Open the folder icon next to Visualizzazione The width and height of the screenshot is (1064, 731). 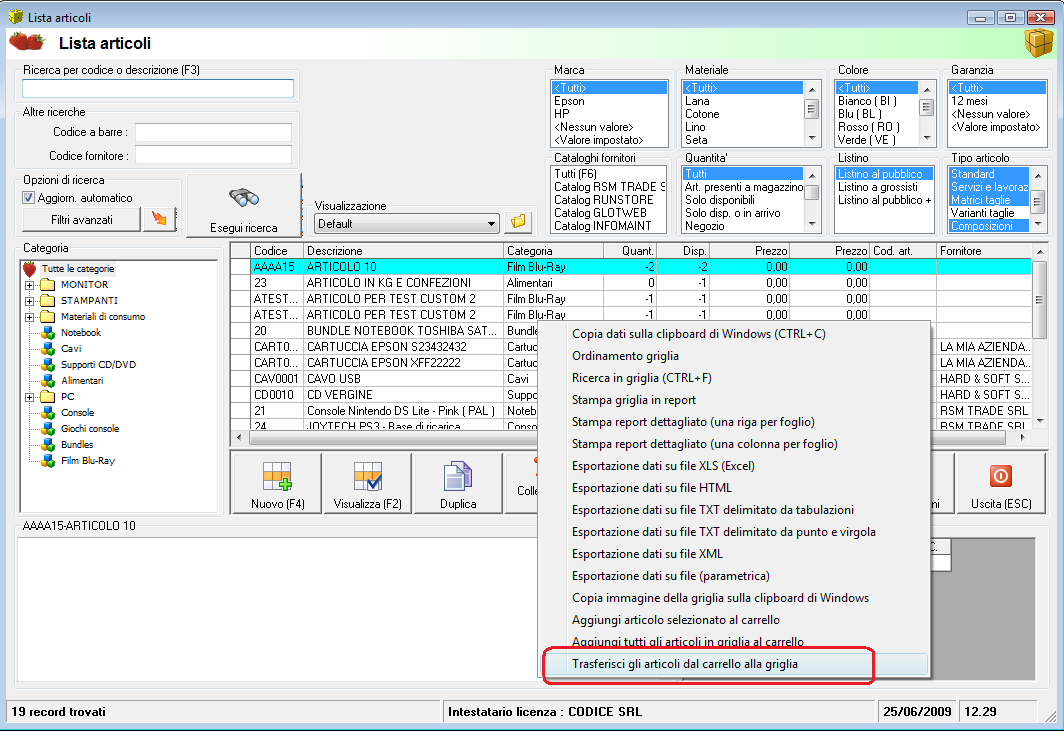(518, 222)
